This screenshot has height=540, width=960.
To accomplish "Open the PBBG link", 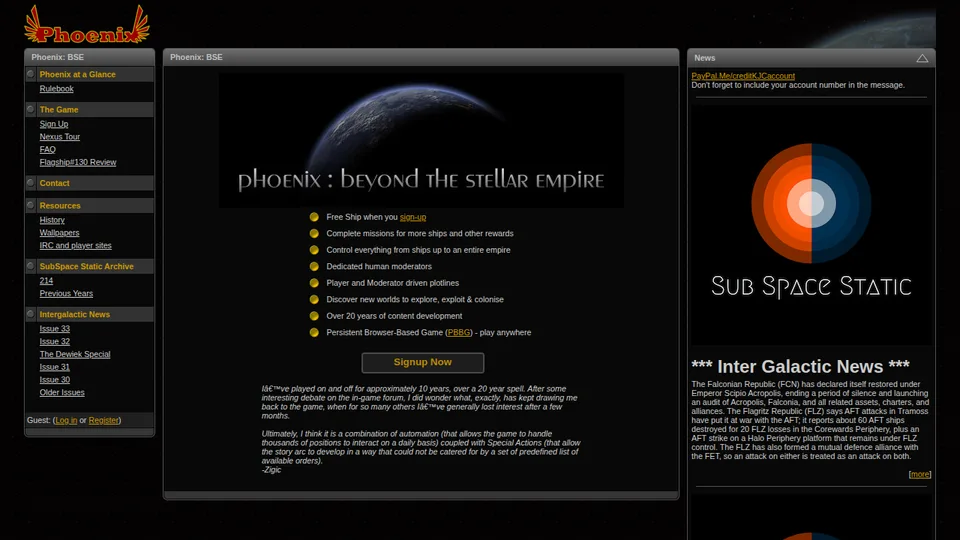I will (x=459, y=332).
